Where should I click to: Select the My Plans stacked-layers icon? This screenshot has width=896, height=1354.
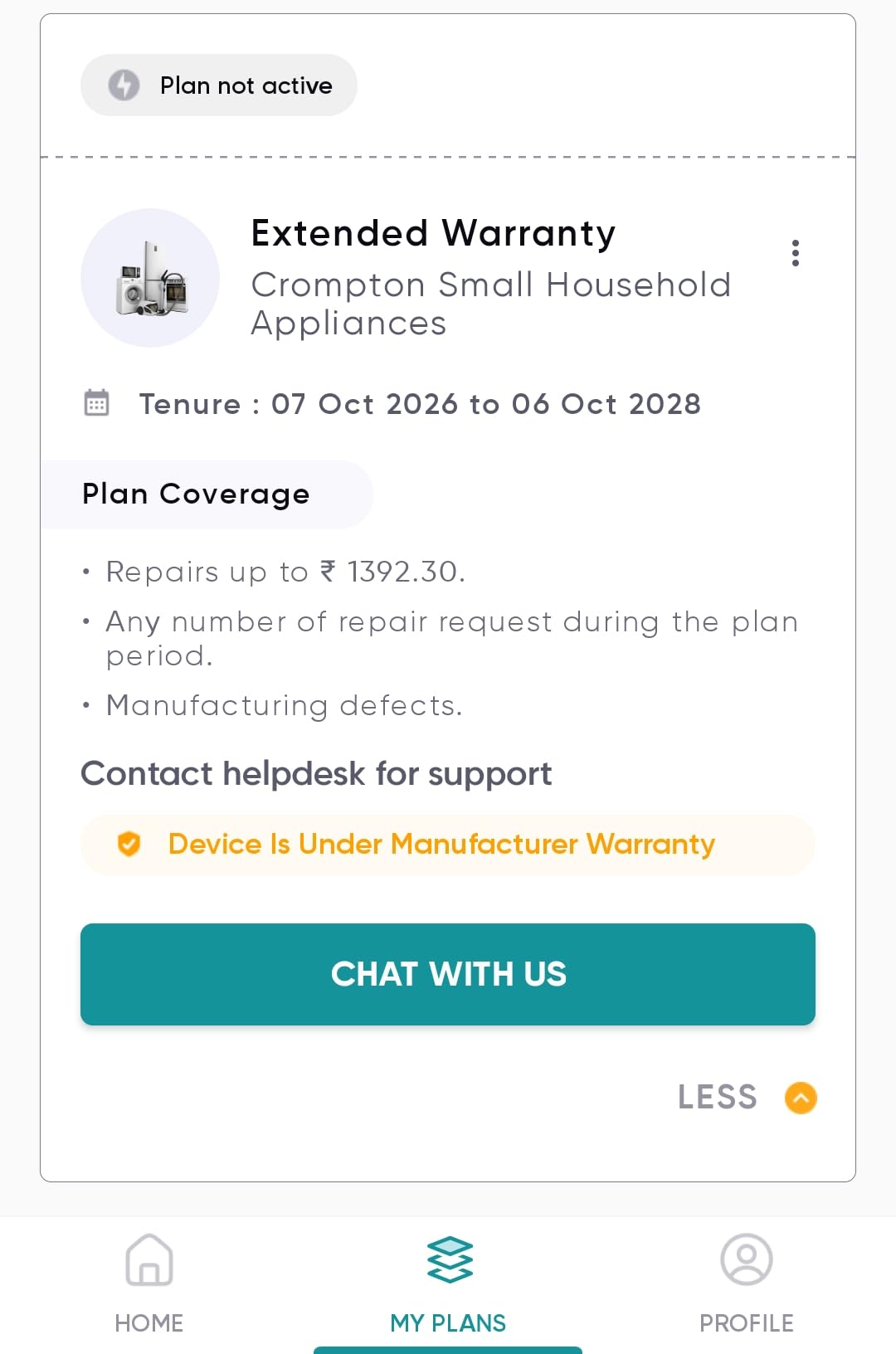[x=448, y=1258]
